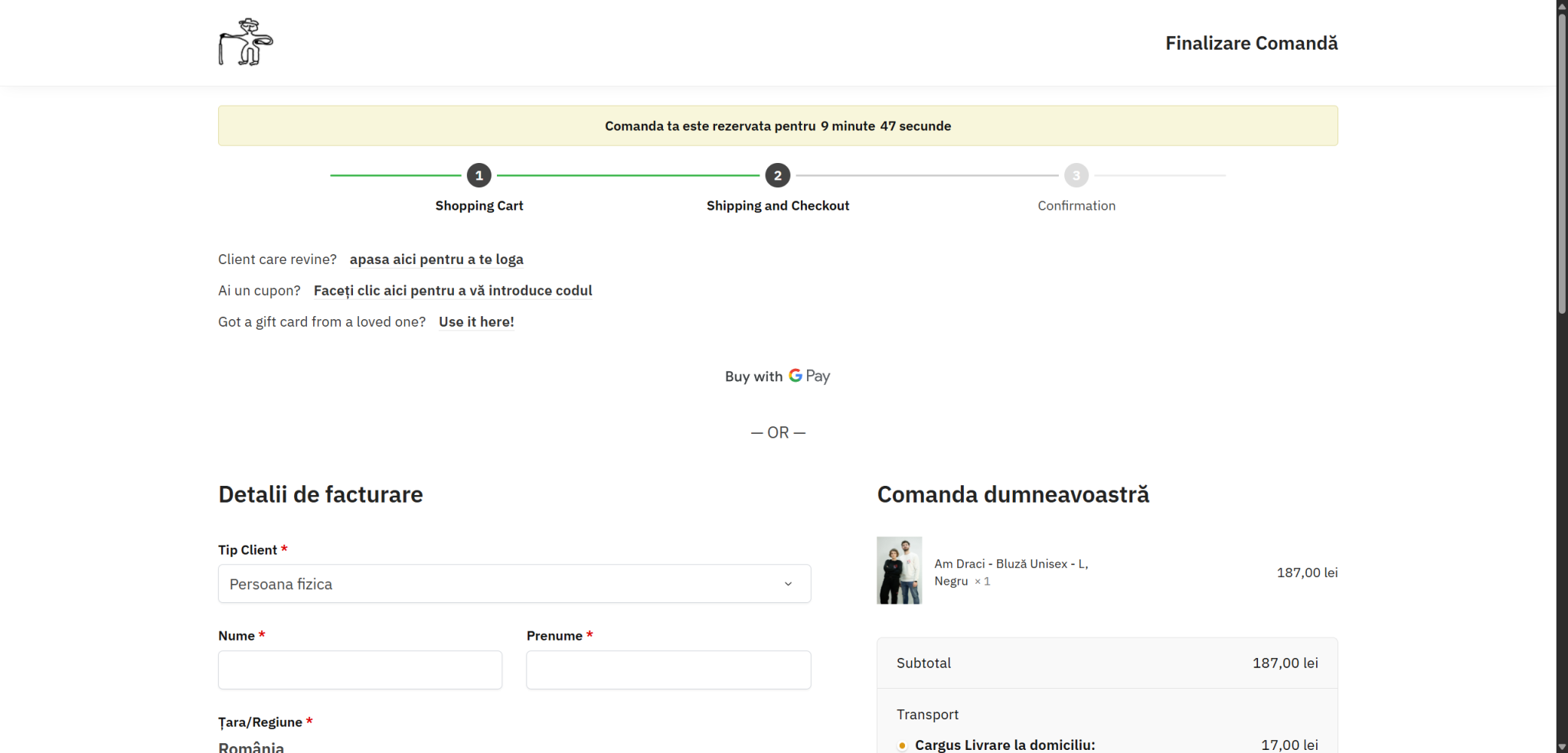The image size is (1568, 753).
Task: Focus the Nume input field
Action: [x=360, y=670]
